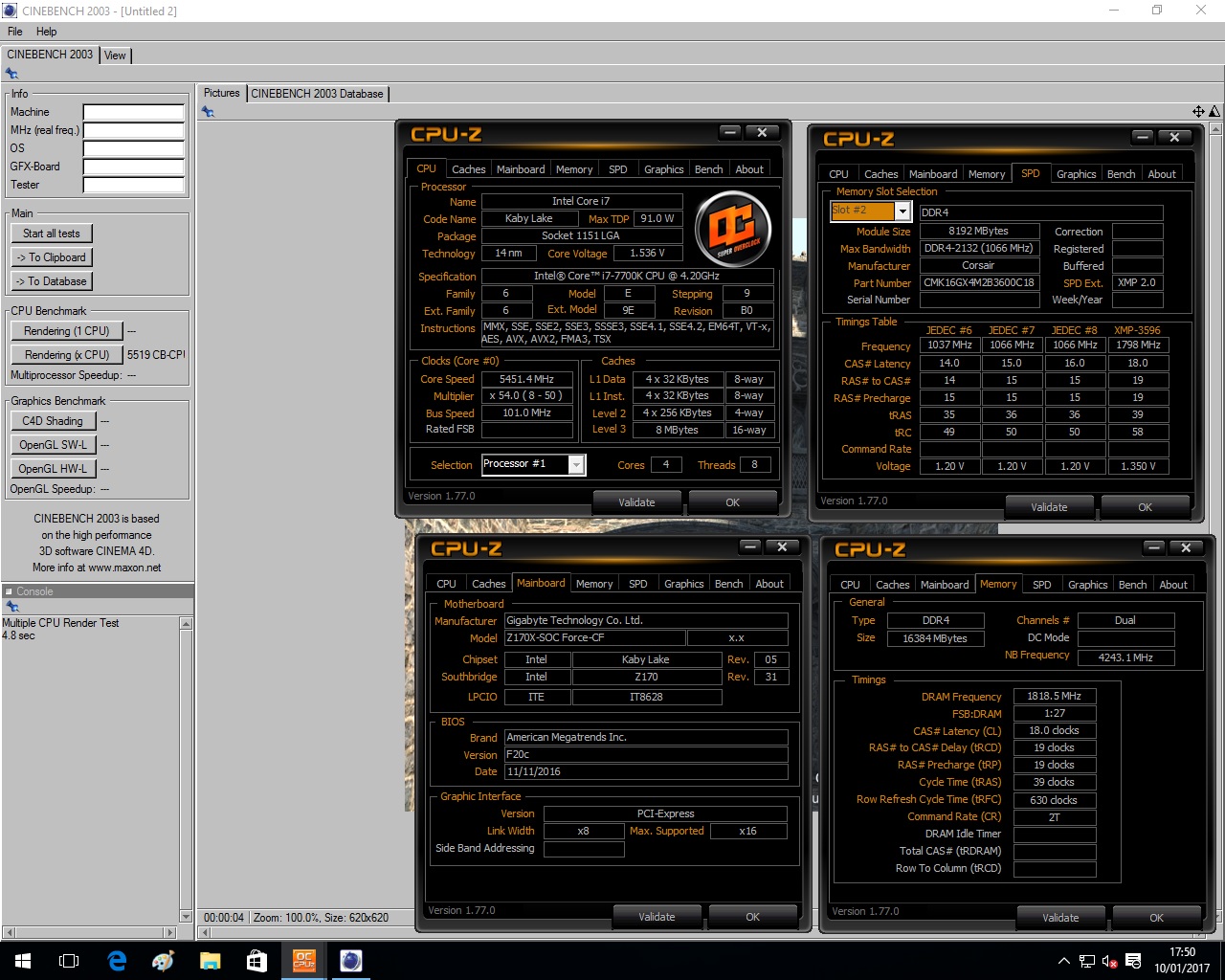Click the pin icon below CINEBENCH 2003 tab
The image size is (1225, 980).
[11, 73]
